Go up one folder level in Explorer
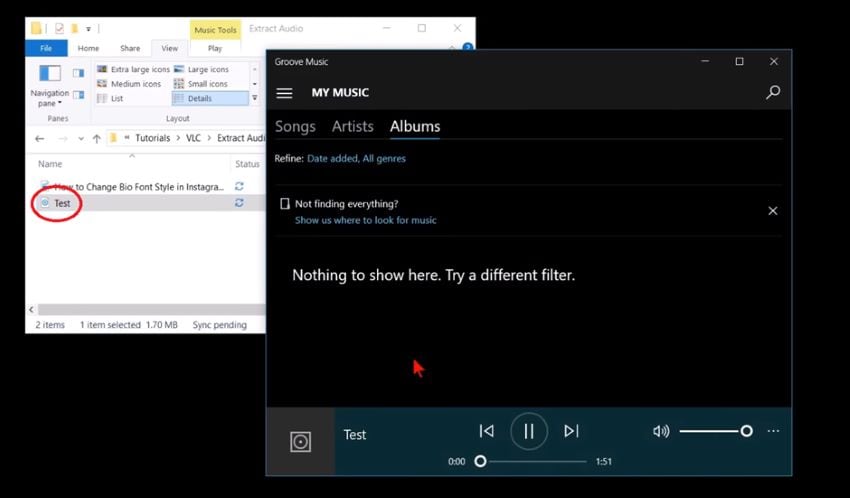 click(96, 139)
